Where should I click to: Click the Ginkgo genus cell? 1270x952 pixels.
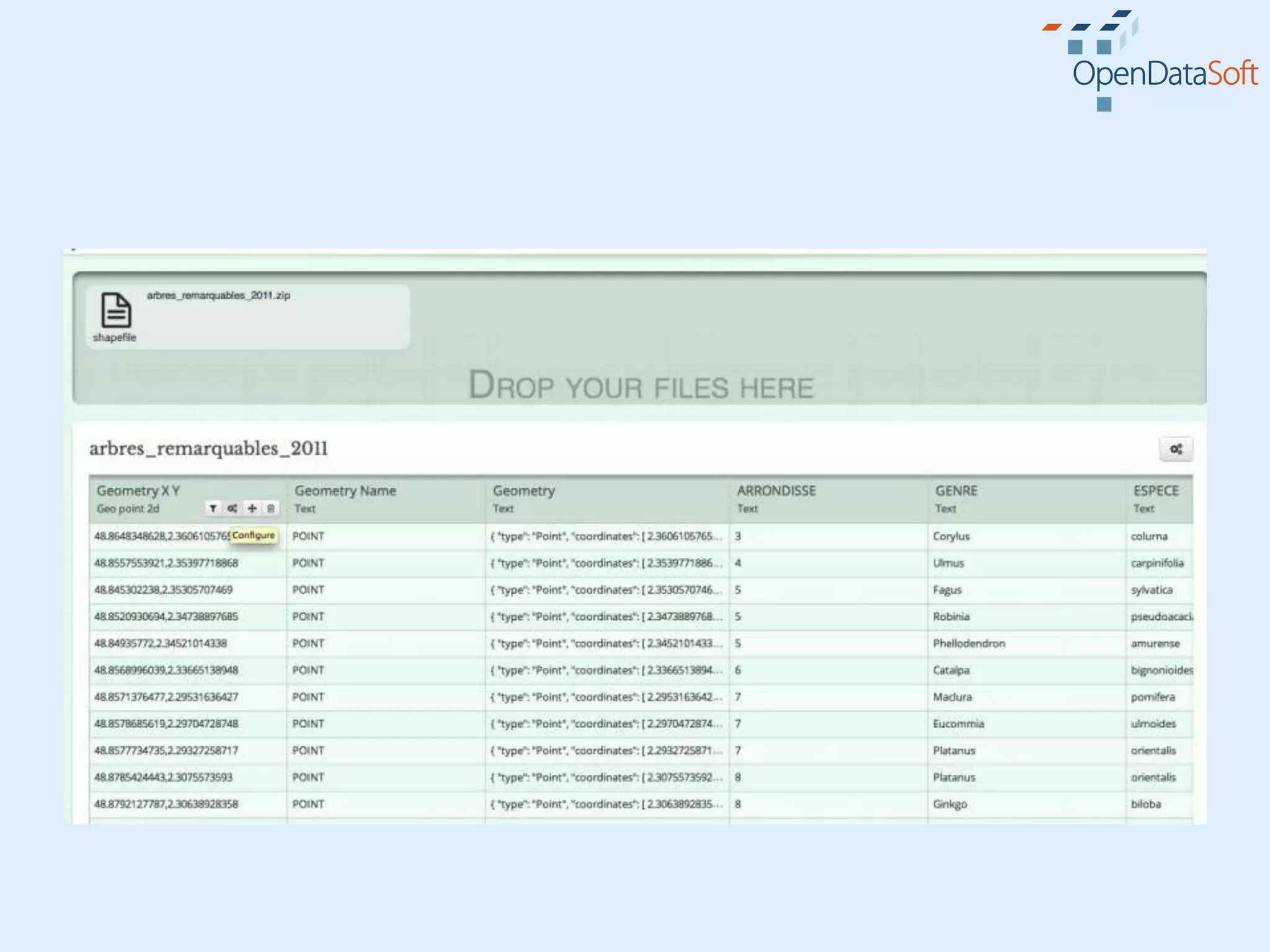[950, 804]
